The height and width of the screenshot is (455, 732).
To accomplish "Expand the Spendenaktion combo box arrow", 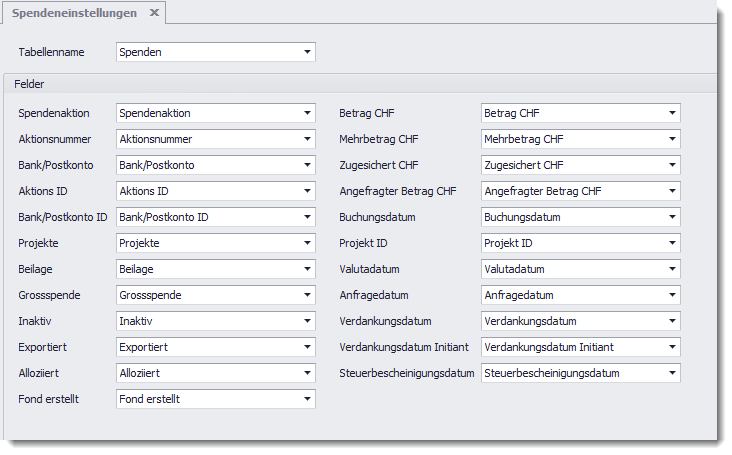I will 306,113.
